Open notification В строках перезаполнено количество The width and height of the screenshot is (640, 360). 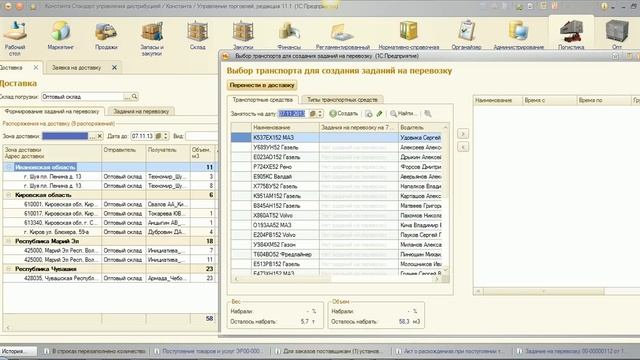click(95, 351)
